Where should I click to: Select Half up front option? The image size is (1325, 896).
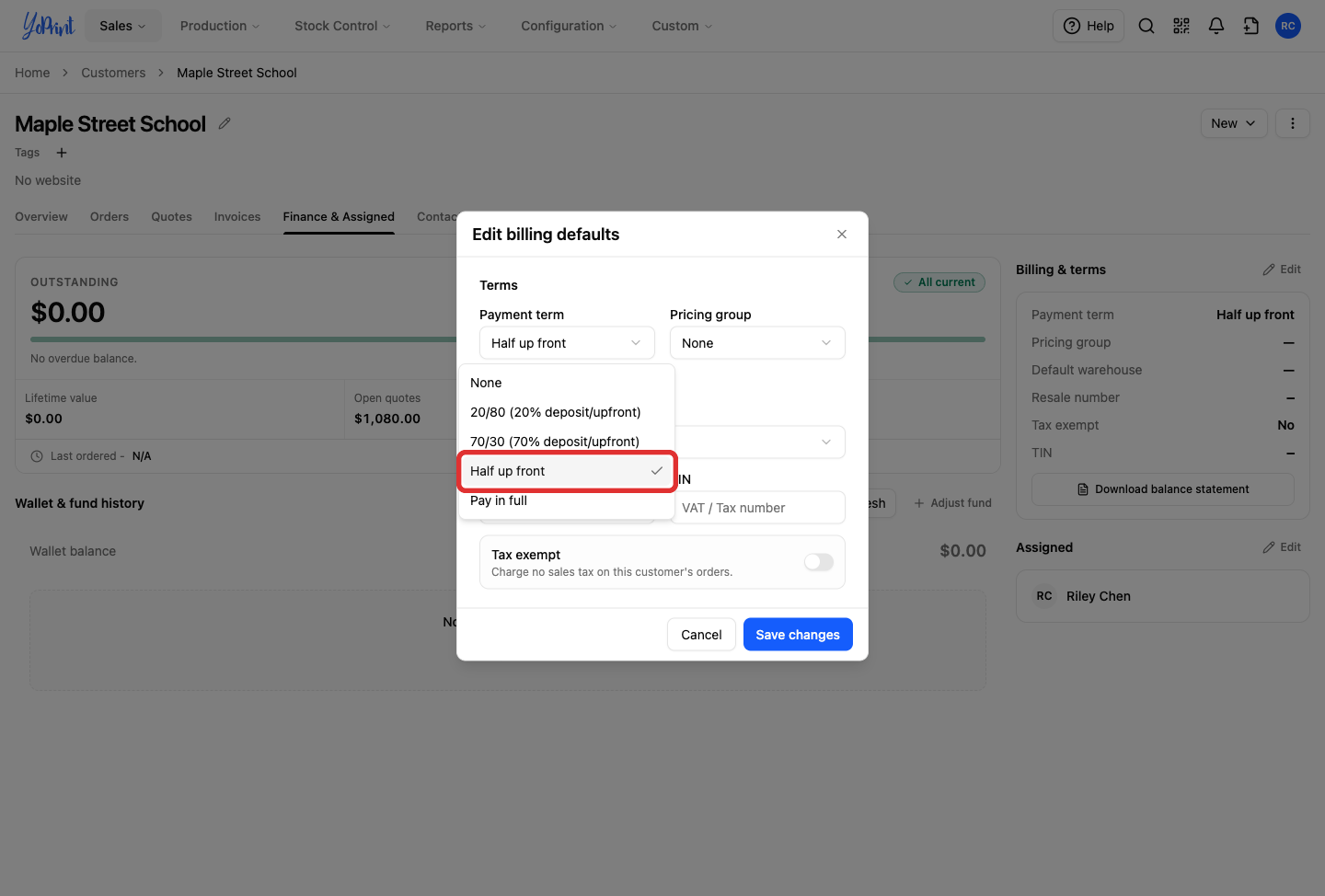coord(567,471)
